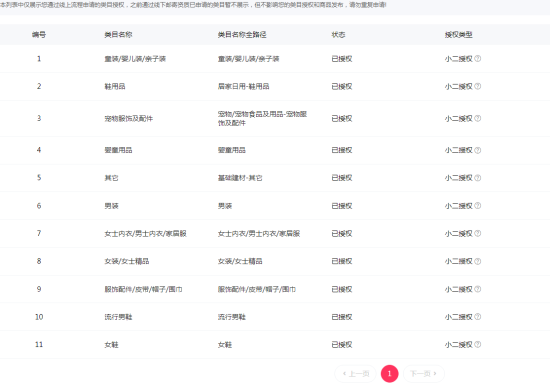The image size is (550, 390).
Task: Click 流行男鞋 in the full path column
Action: click(x=232, y=317)
